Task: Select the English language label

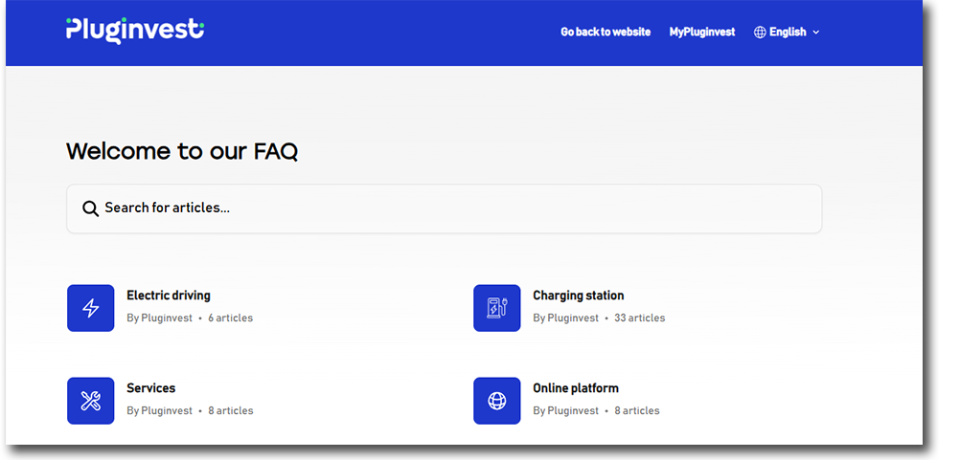Action: (787, 32)
